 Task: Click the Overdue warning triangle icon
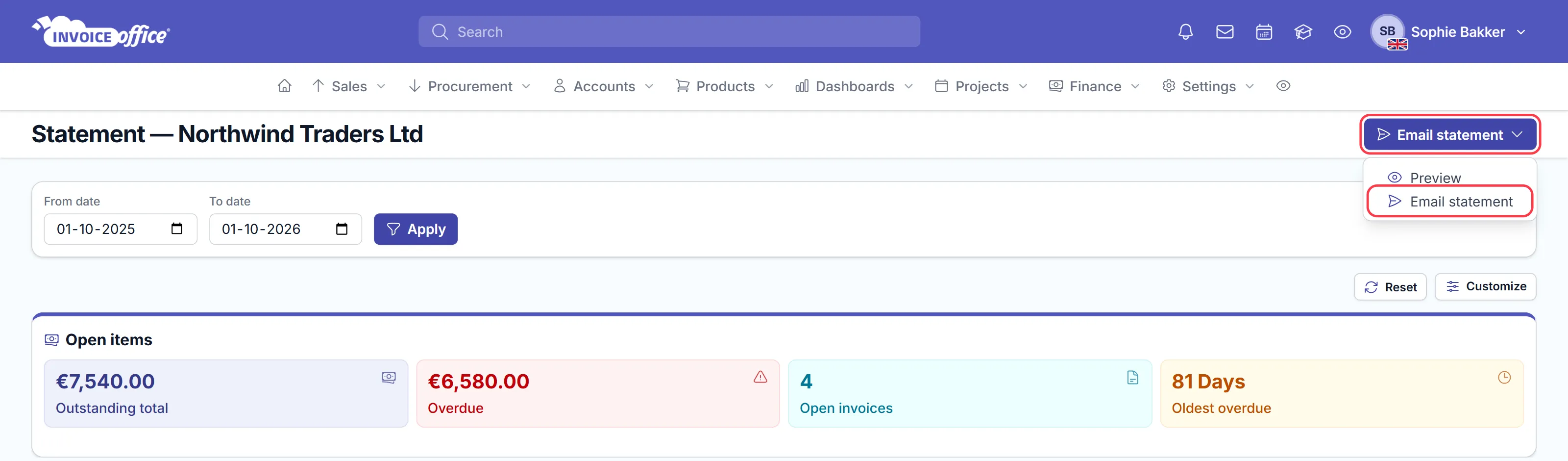click(x=760, y=377)
